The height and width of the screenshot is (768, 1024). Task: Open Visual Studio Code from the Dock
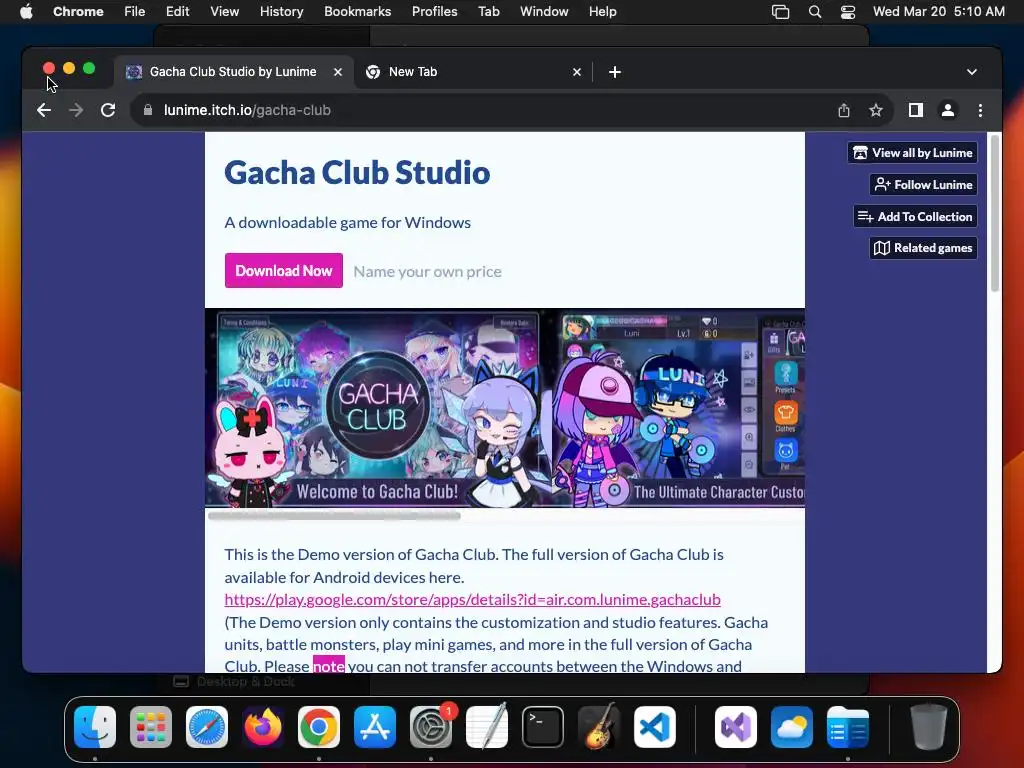pos(655,727)
